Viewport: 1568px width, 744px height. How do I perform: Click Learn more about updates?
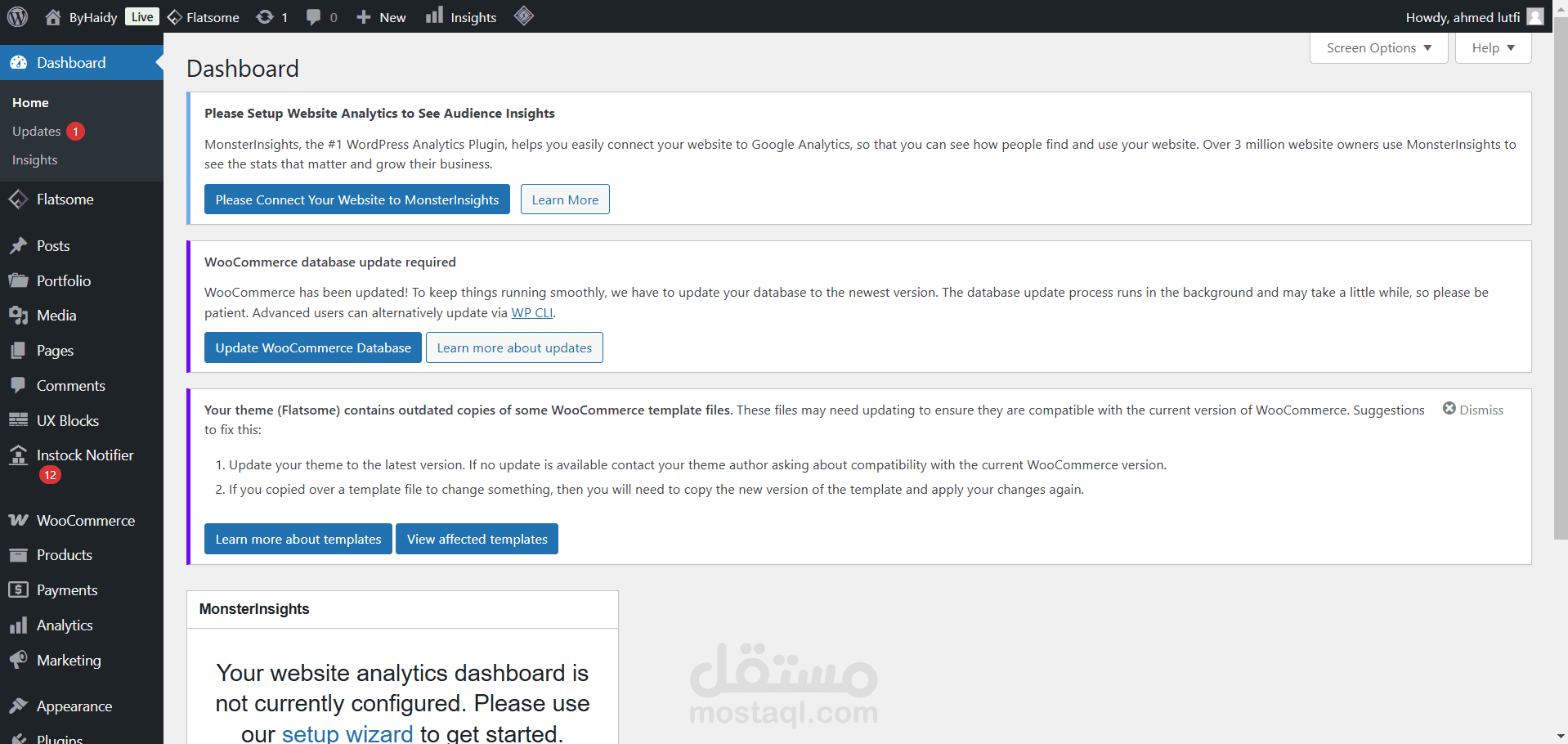click(514, 347)
